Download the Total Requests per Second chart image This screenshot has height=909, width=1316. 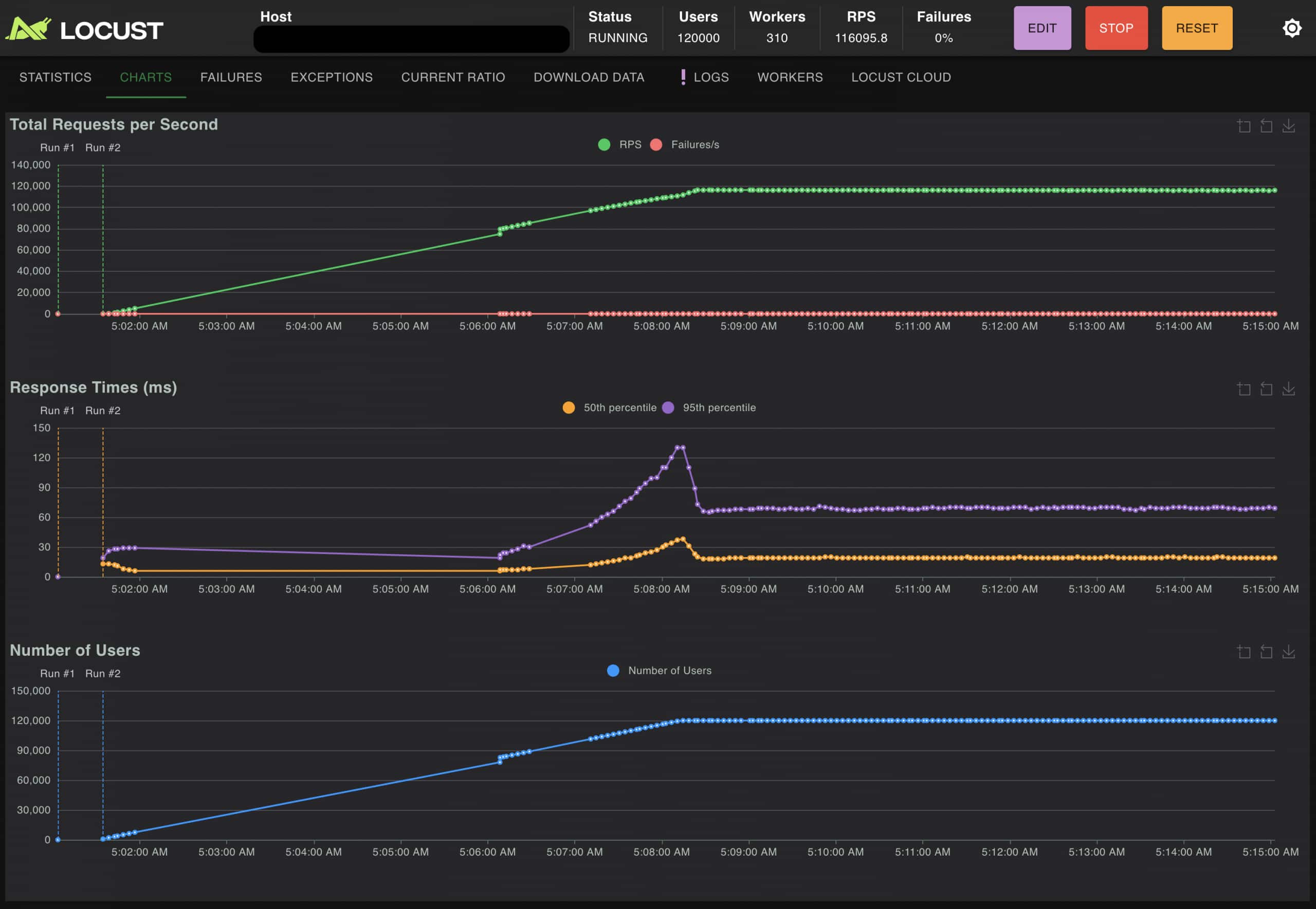1289,126
